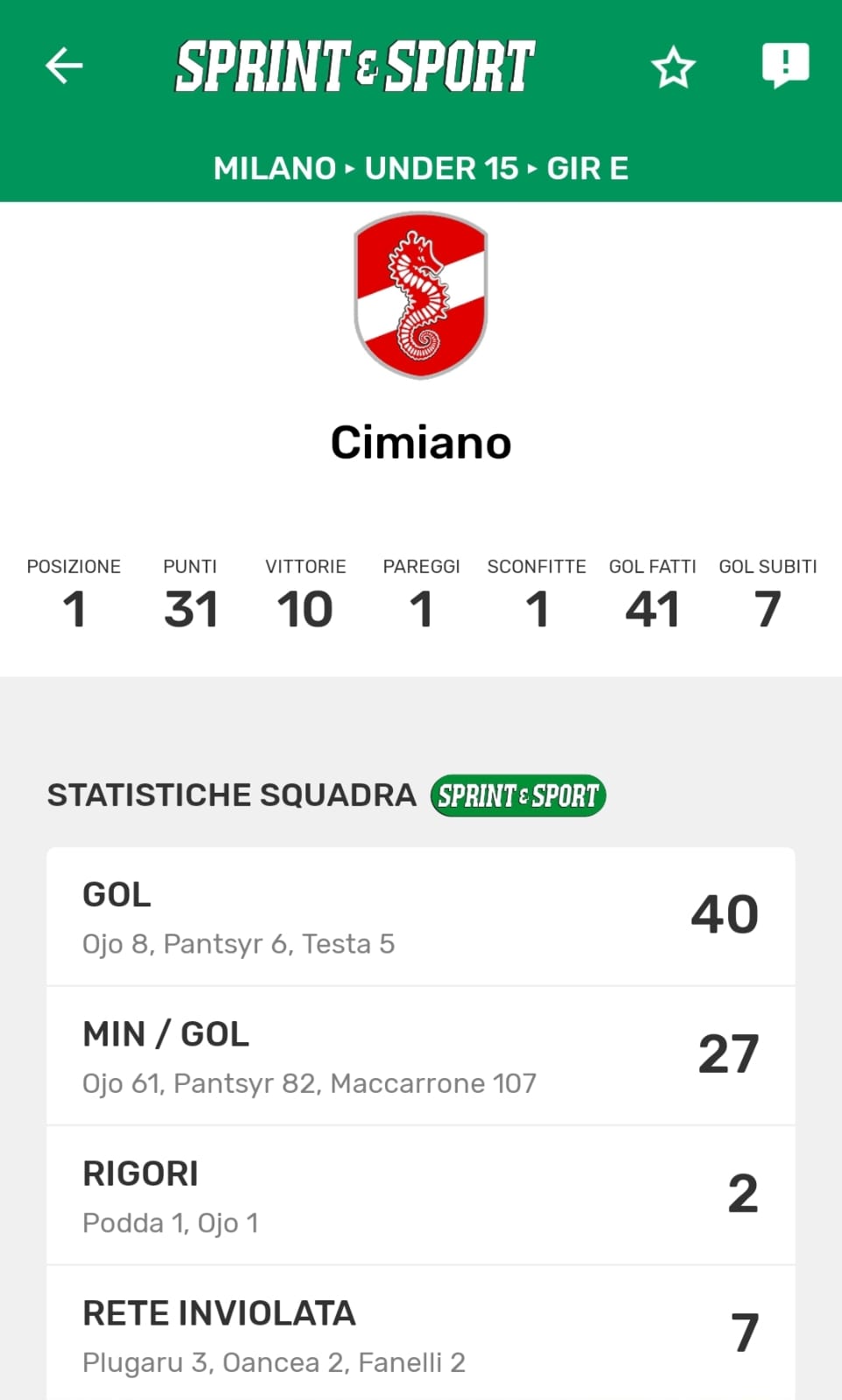Select the GIR E breadcrumb
Image resolution: width=842 pixels, height=1400 pixels.
pyautogui.click(x=587, y=168)
